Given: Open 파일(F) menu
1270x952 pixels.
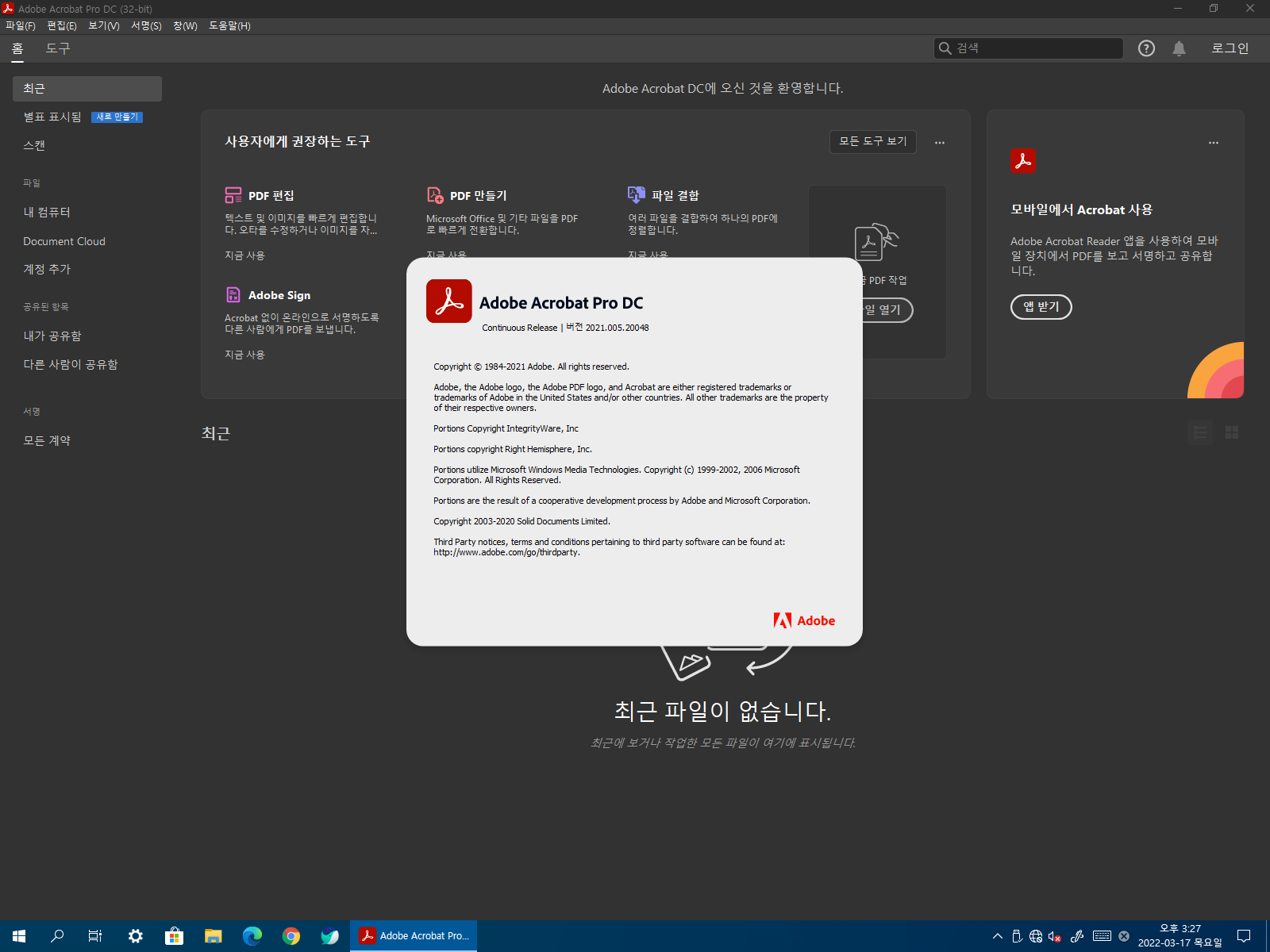Looking at the screenshot, I should click(x=21, y=26).
